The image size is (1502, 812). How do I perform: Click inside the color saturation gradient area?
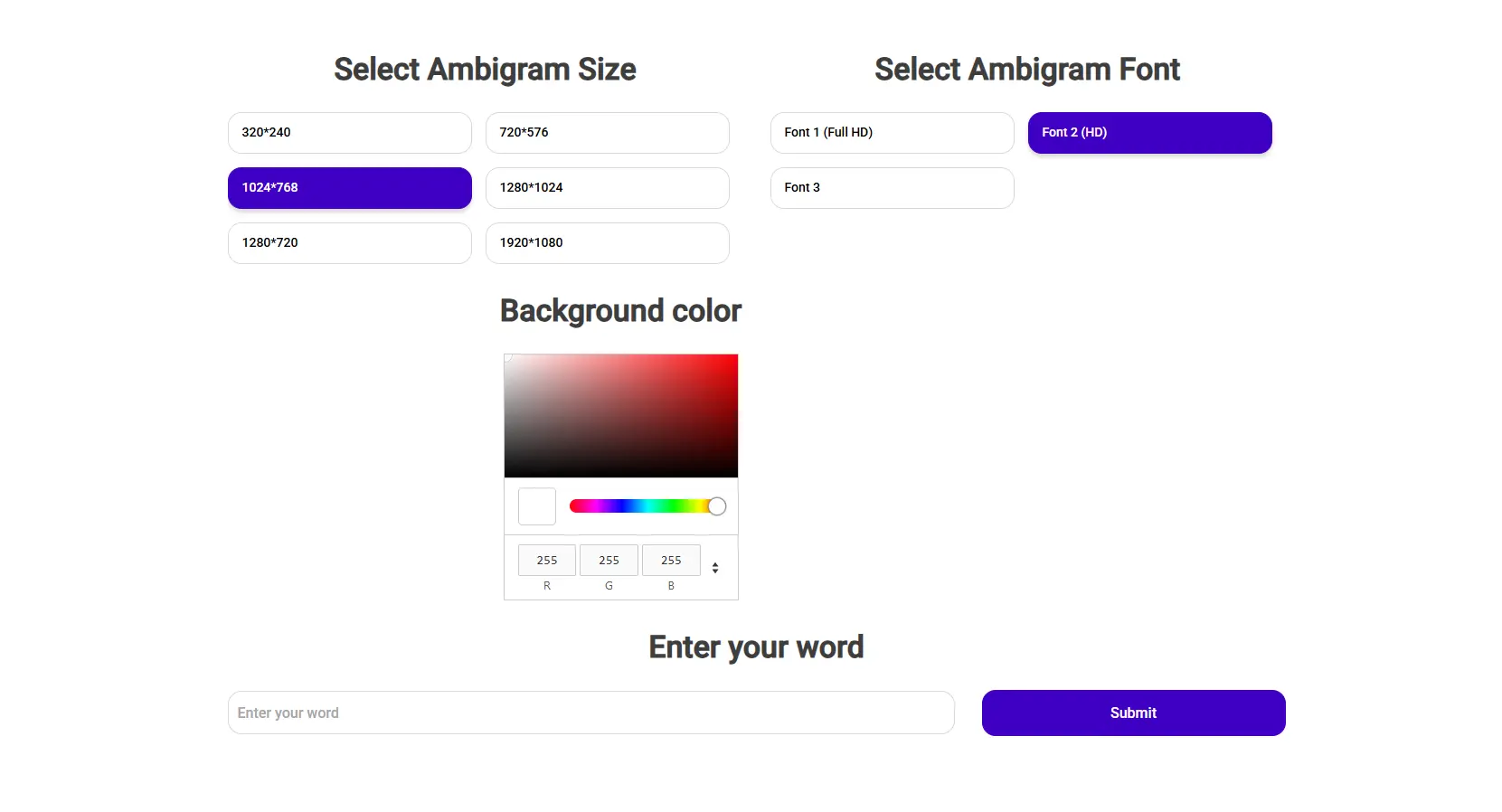(621, 416)
